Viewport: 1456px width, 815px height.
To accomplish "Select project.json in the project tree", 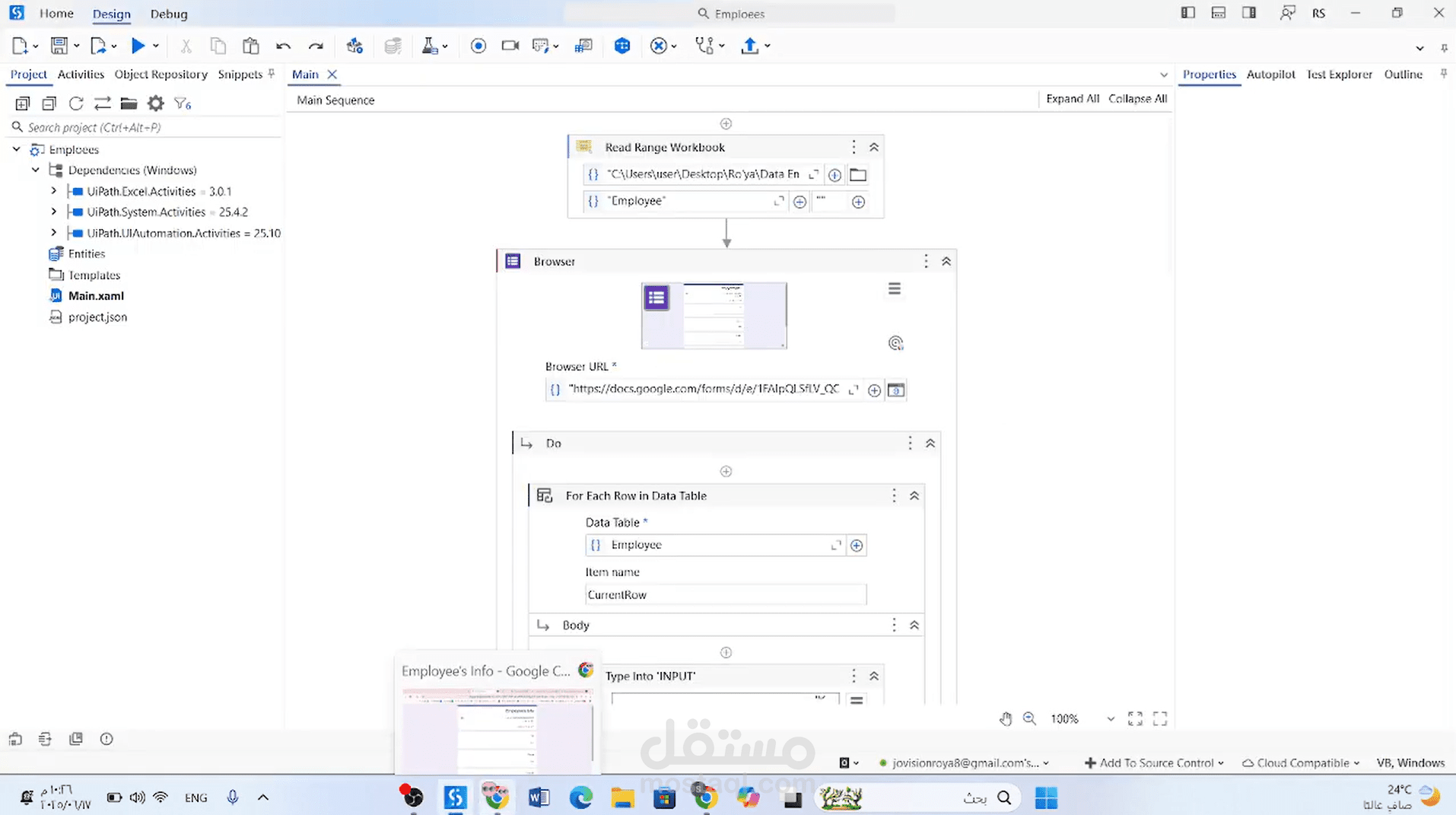I will 97,317.
